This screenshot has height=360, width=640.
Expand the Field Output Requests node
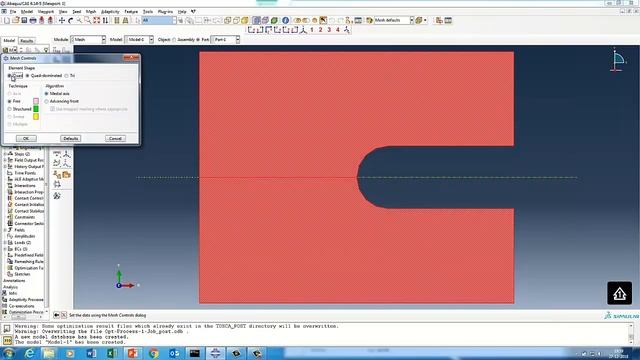tap(5, 160)
